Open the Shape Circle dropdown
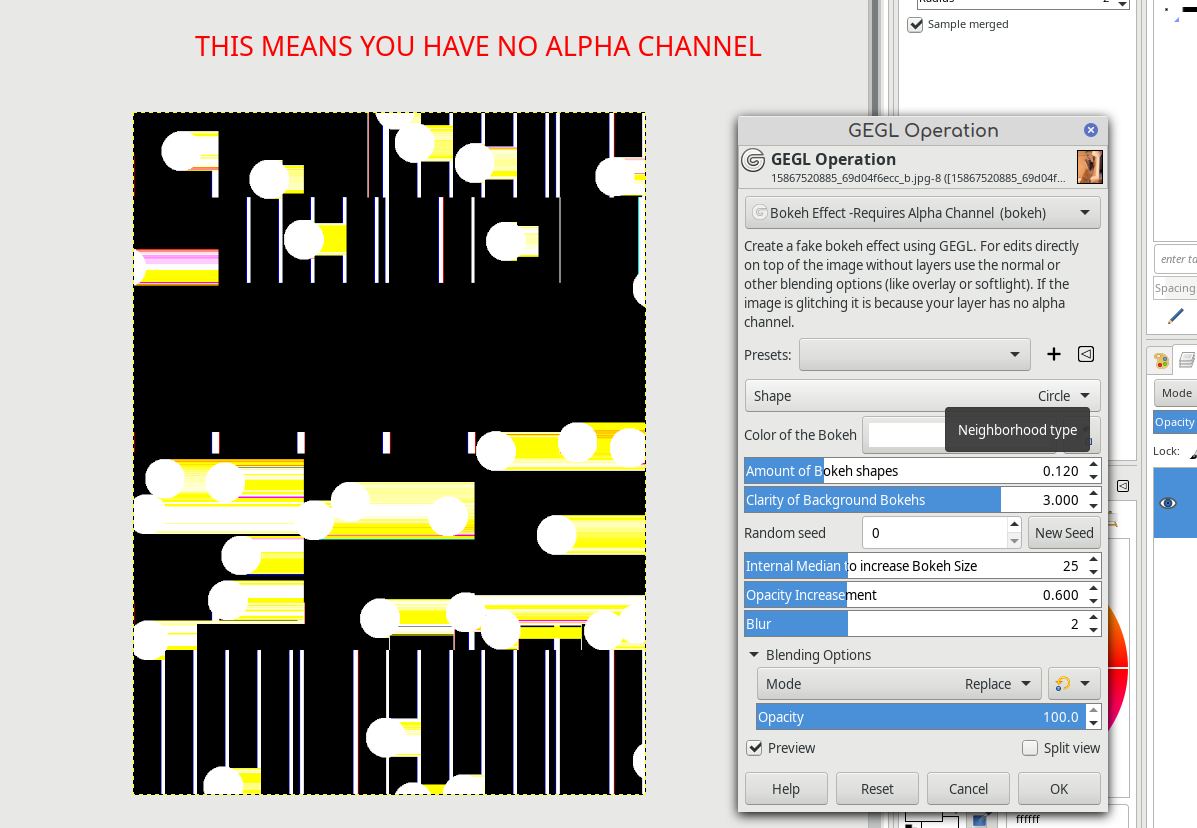Image resolution: width=1197 pixels, height=828 pixels. click(922, 396)
